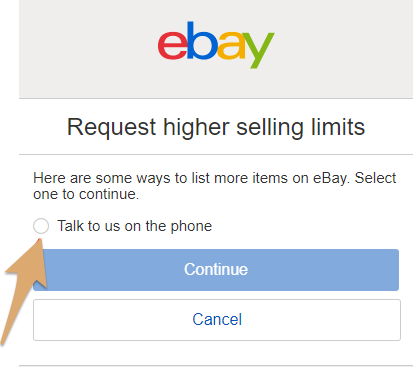Click the eBay logo

point(216,45)
